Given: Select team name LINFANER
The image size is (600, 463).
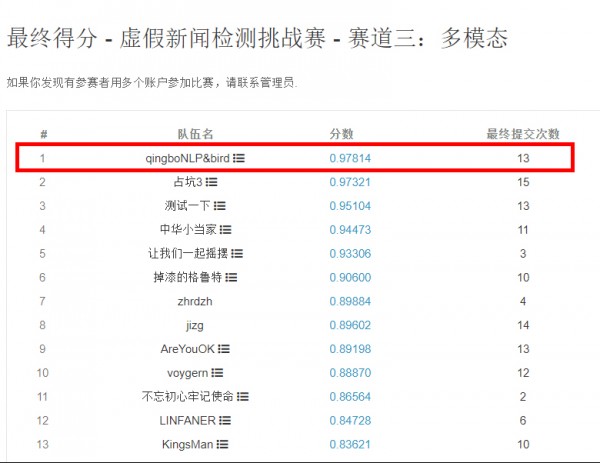Looking at the screenshot, I should (188, 421).
